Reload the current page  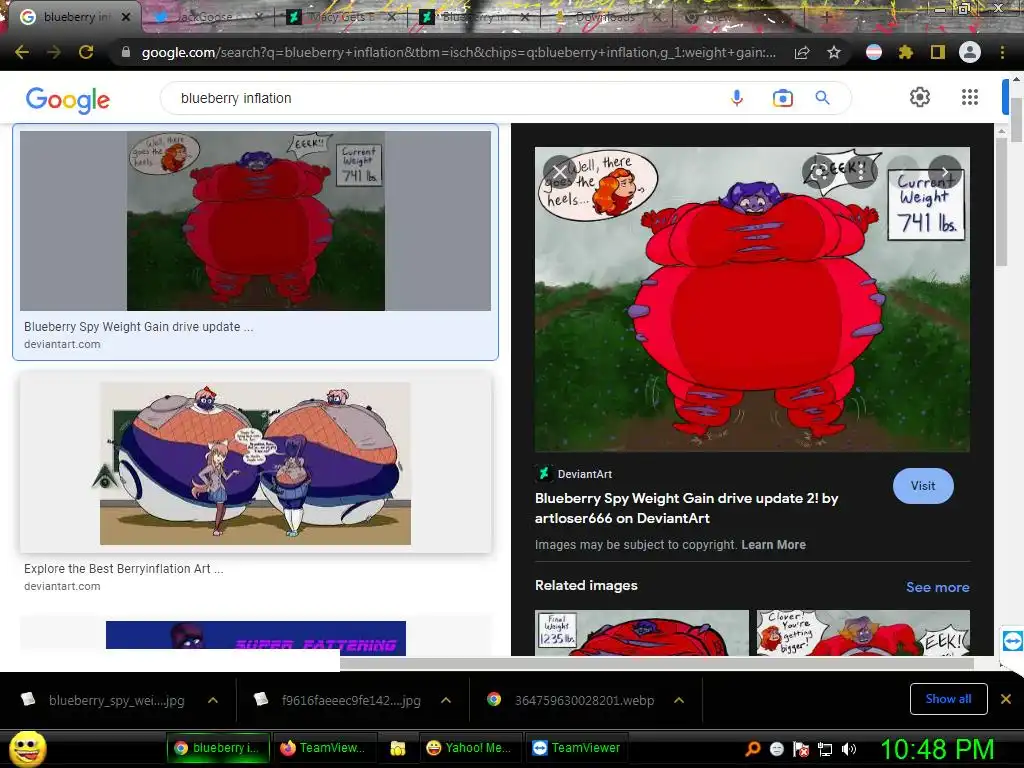tap(86, 52)
